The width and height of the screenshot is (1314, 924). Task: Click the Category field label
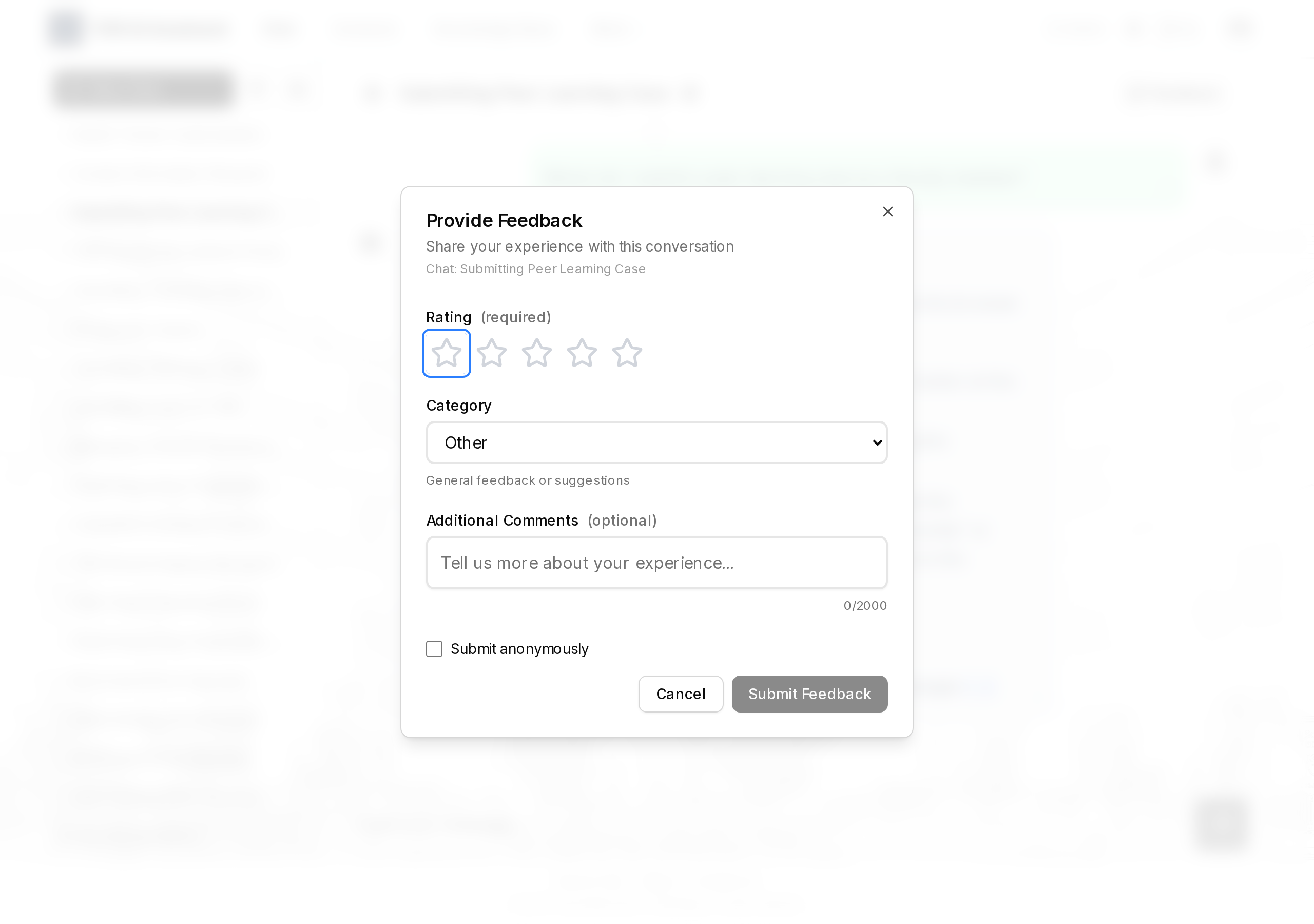click(x=458, y=406)
